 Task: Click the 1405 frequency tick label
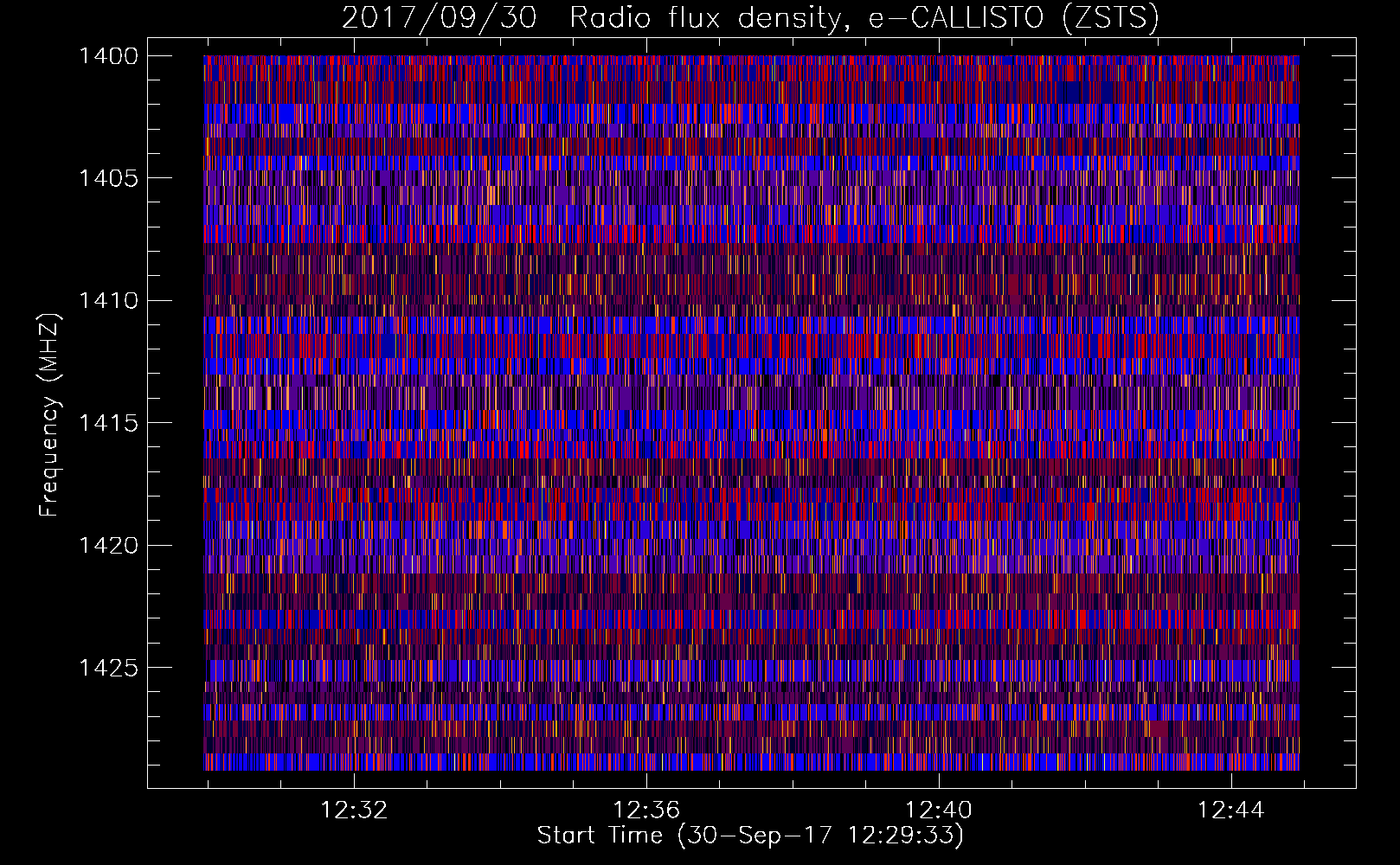108,178
